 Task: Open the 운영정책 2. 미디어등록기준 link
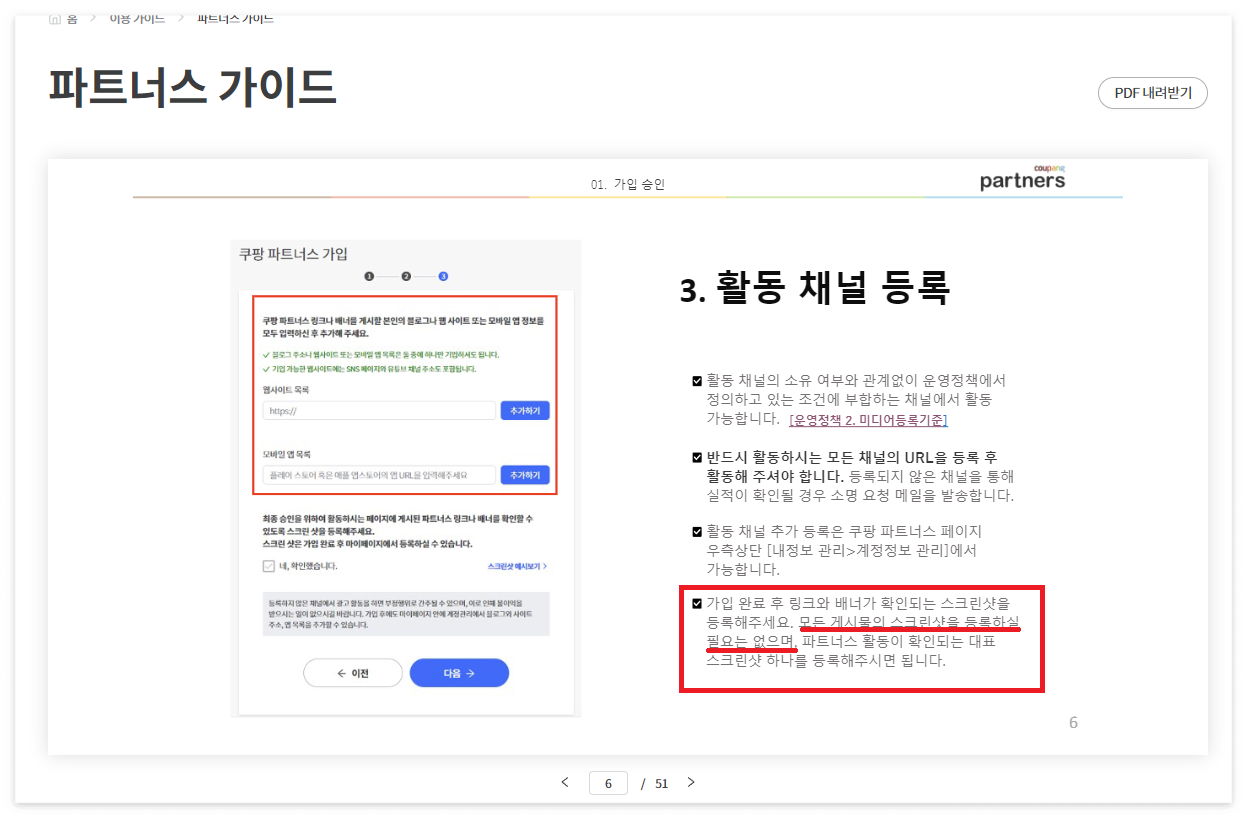(868, 420)
